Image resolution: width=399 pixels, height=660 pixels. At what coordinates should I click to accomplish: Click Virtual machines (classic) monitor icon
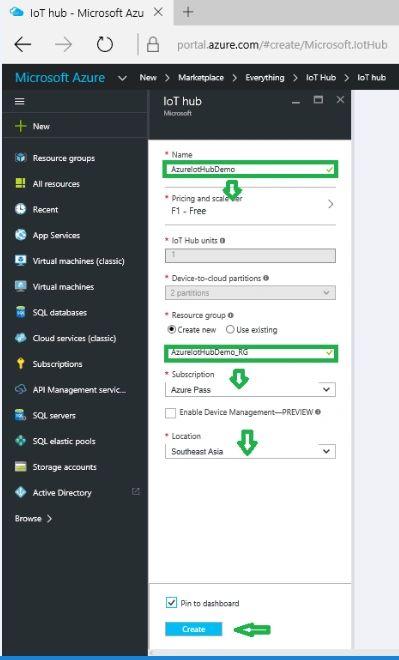(x=20, y=261)
